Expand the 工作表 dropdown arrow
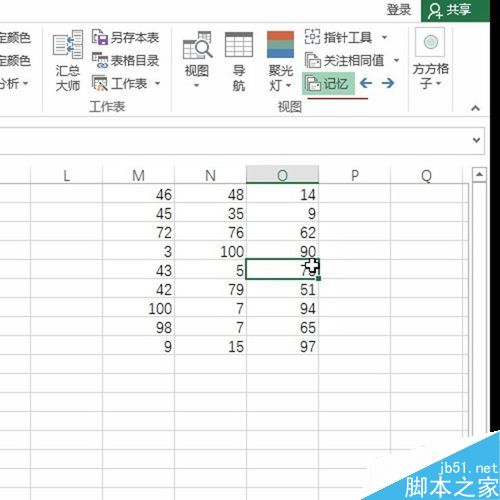The height and width of the screenshot is (500, 500). pos(157,83)
